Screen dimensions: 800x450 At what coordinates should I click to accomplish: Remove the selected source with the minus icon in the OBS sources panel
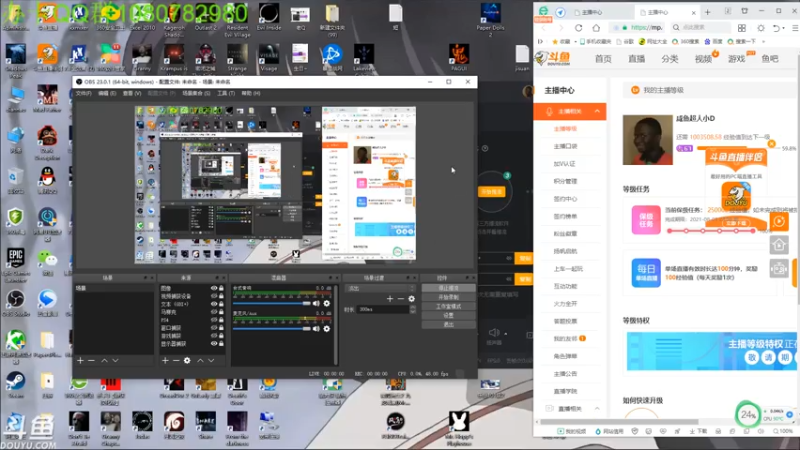(176, 361)
